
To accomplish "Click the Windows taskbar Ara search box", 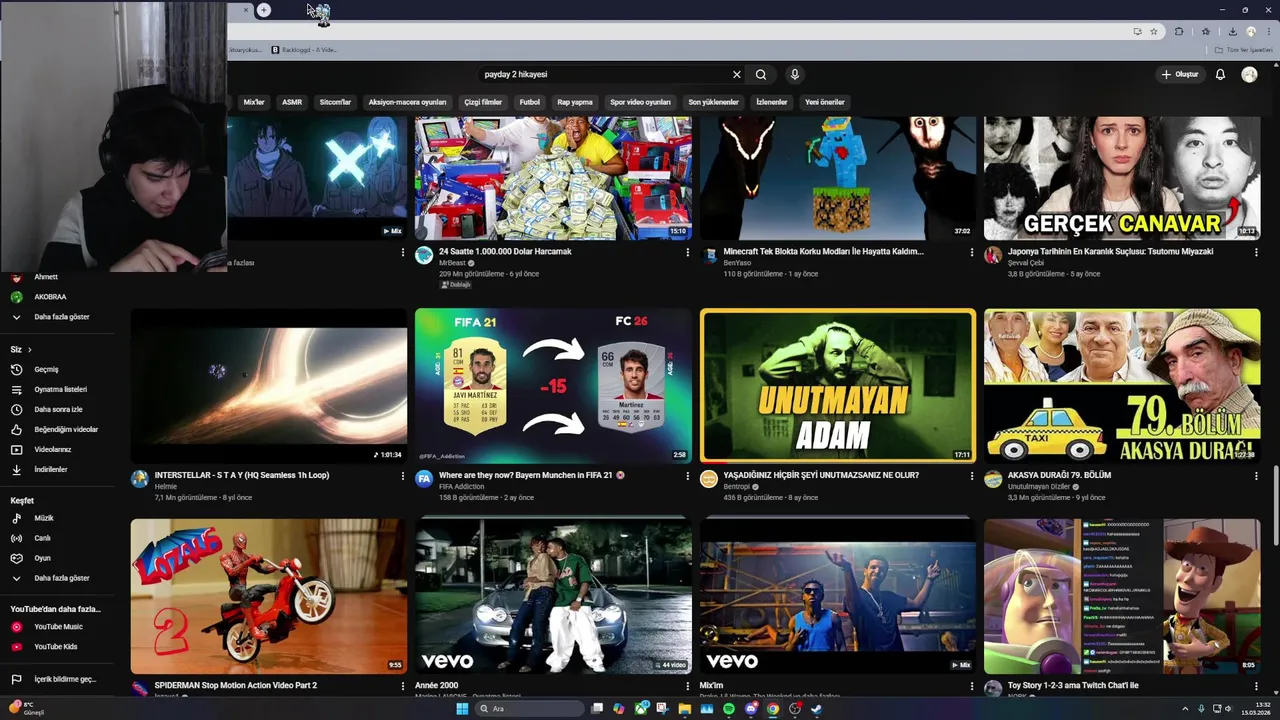I will [530, 709].
